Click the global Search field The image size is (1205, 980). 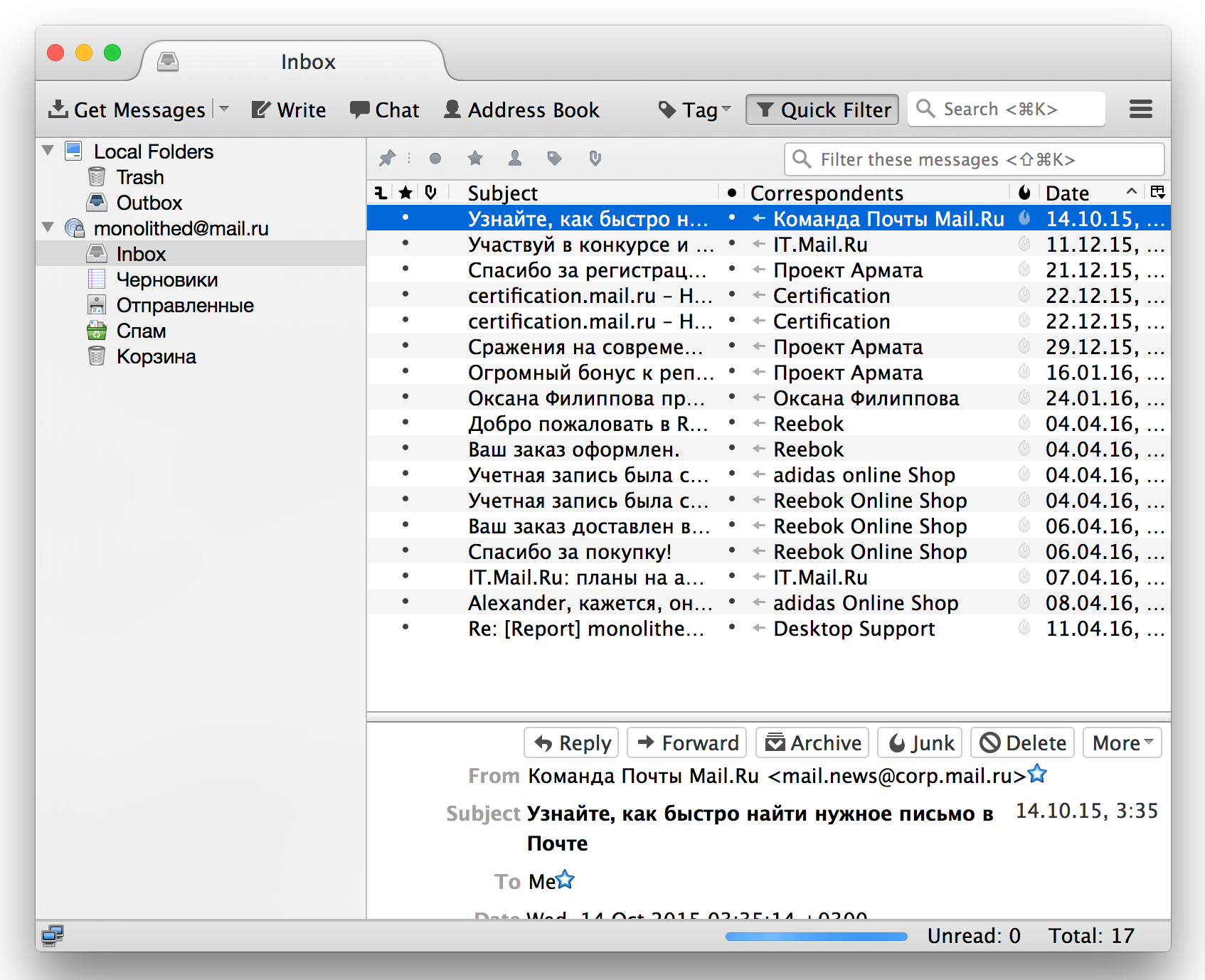pyautogui.click(x=1007, y=109)
